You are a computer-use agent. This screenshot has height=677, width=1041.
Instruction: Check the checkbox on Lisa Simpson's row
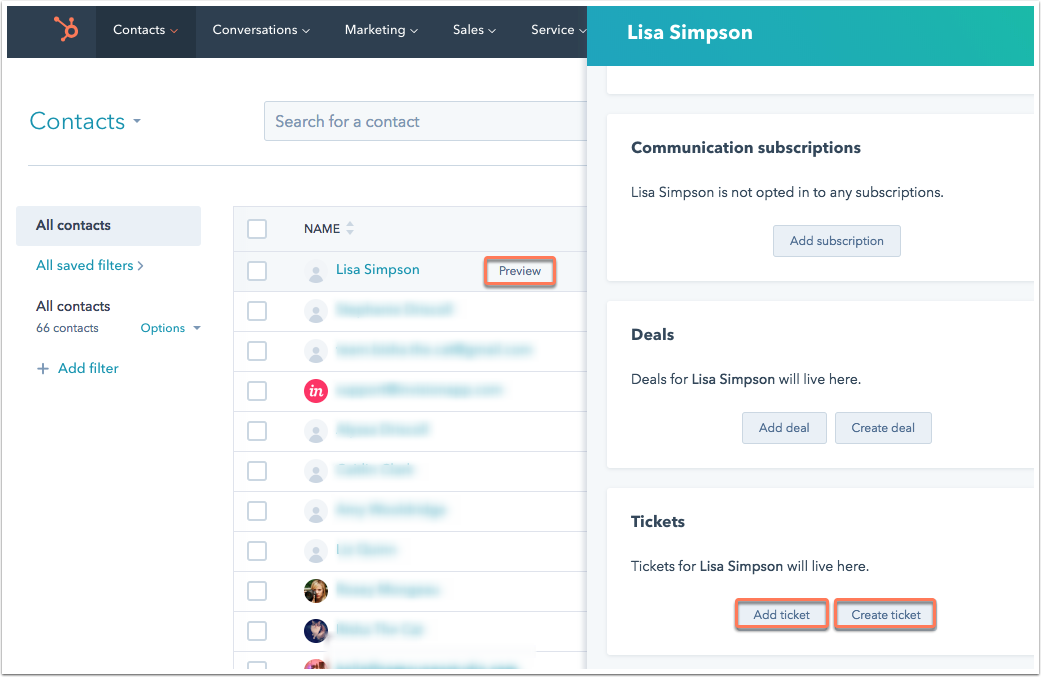click(x=257, y=270)
